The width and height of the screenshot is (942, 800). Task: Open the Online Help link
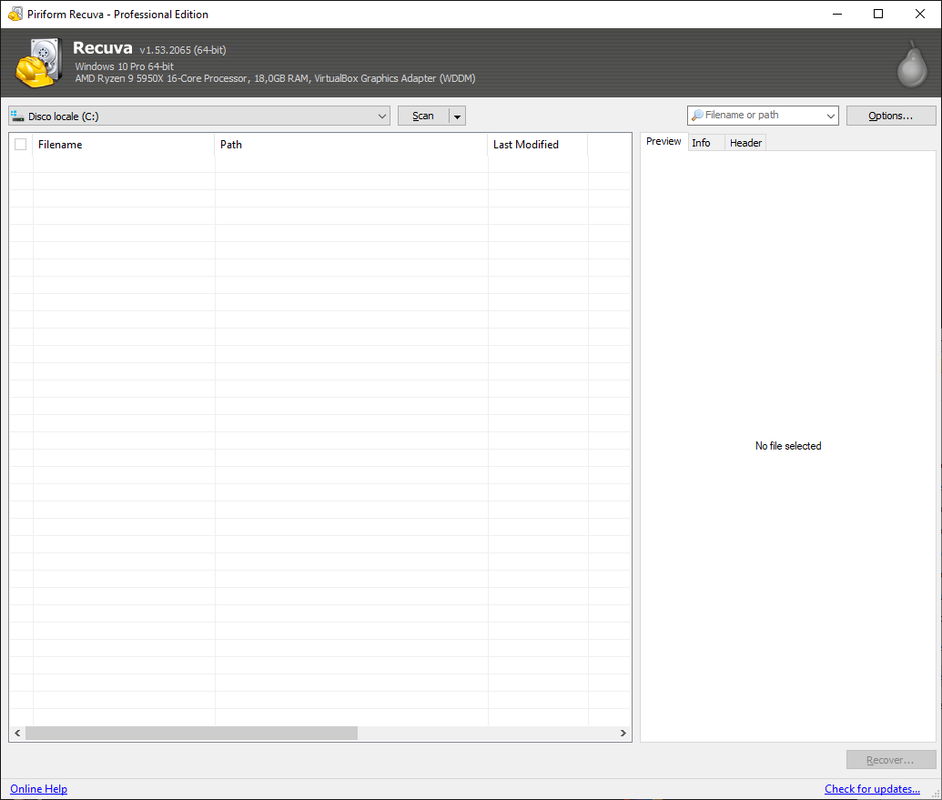pos(38,789)
